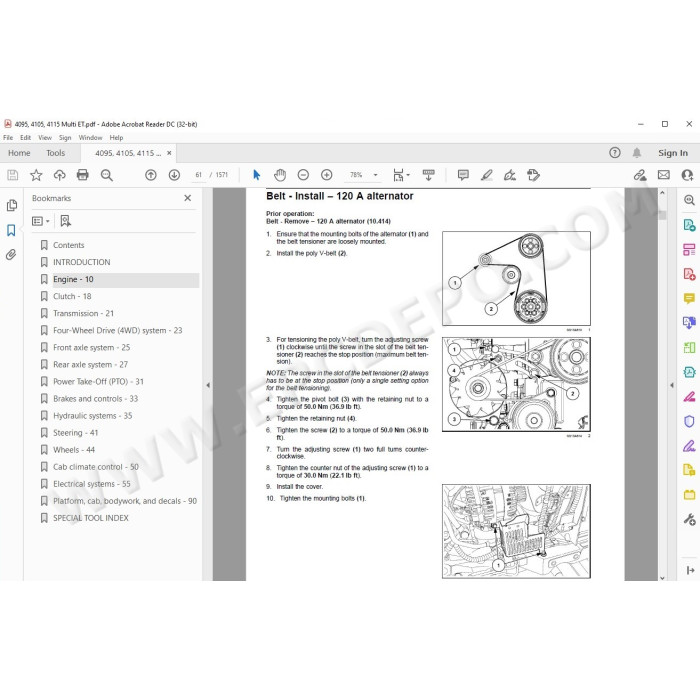This screenshot has width=700, height=700.
Task: Open the Window menu
Action: coord(91,138)
